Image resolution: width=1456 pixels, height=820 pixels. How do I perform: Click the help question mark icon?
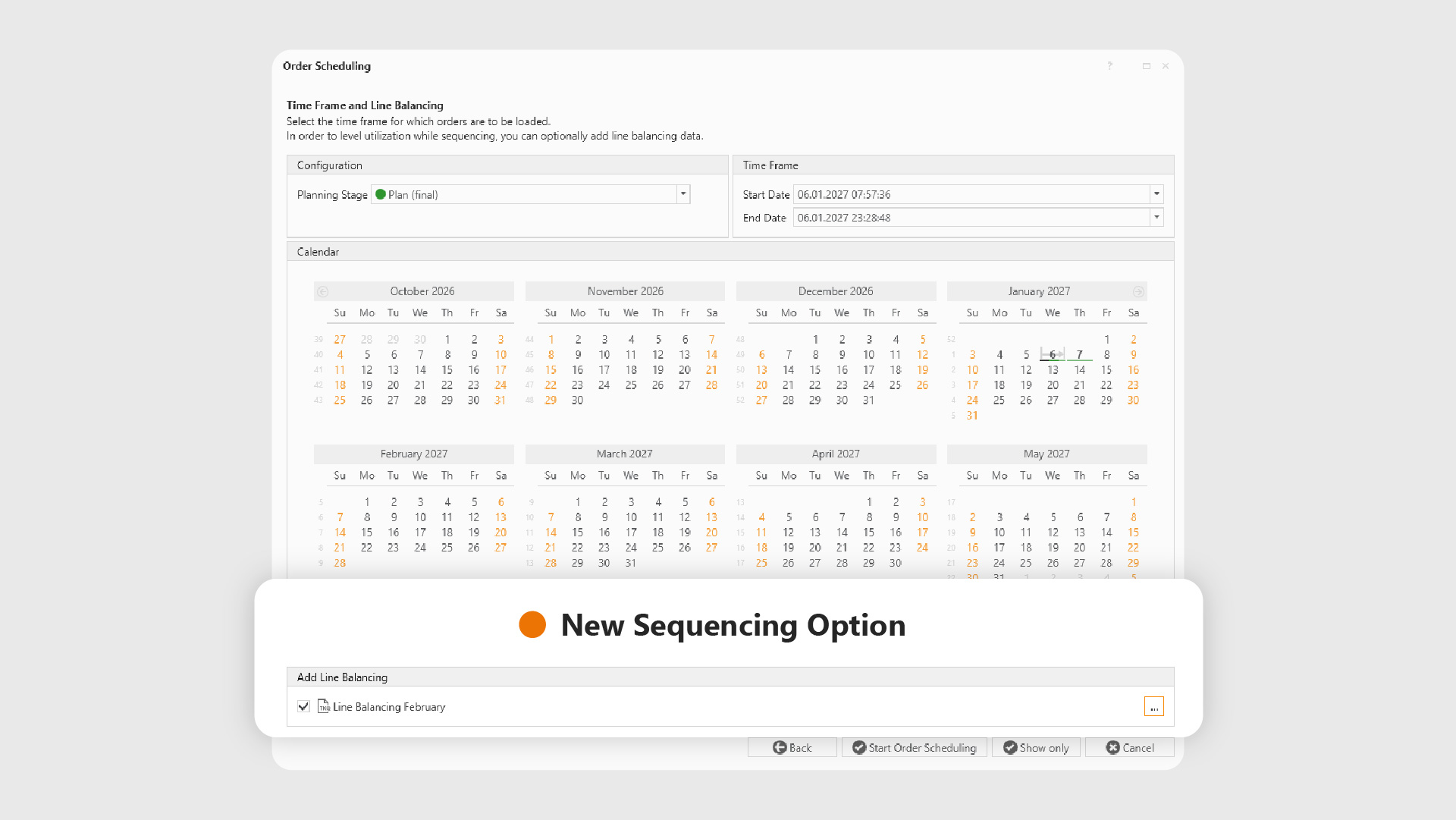[1109, 66]
